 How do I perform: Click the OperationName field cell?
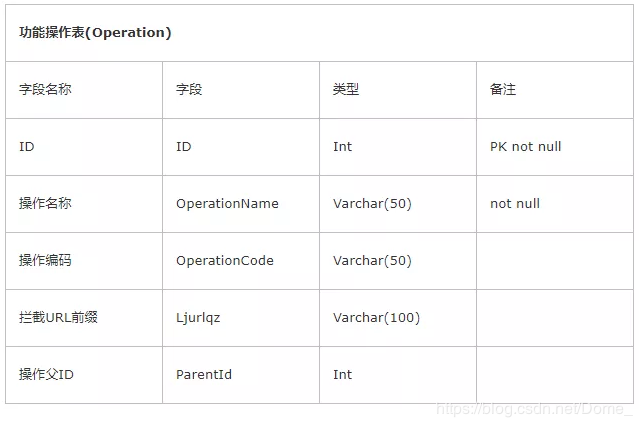227,204
